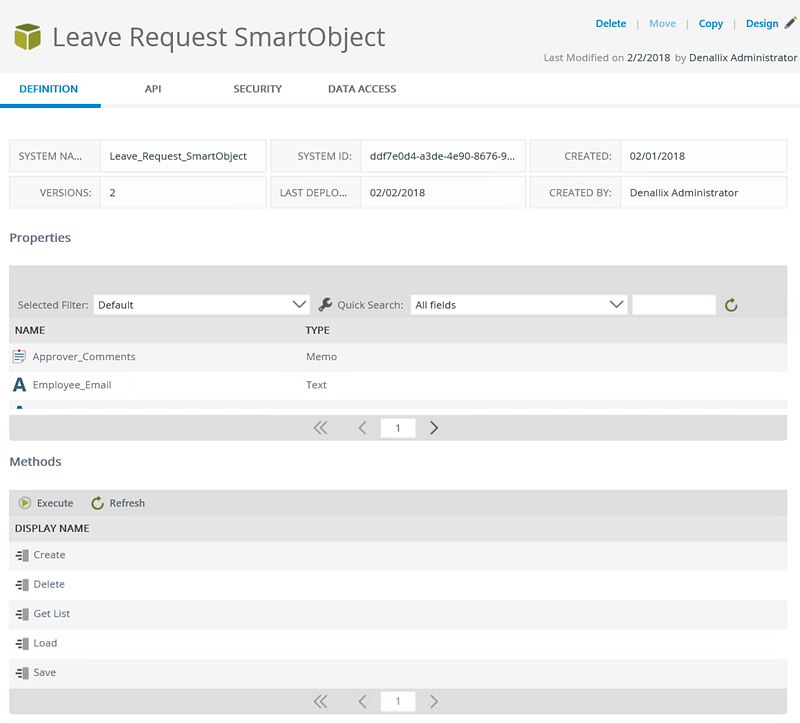Switch to the API tab
The image size is (800, 724).
[153, 89]
